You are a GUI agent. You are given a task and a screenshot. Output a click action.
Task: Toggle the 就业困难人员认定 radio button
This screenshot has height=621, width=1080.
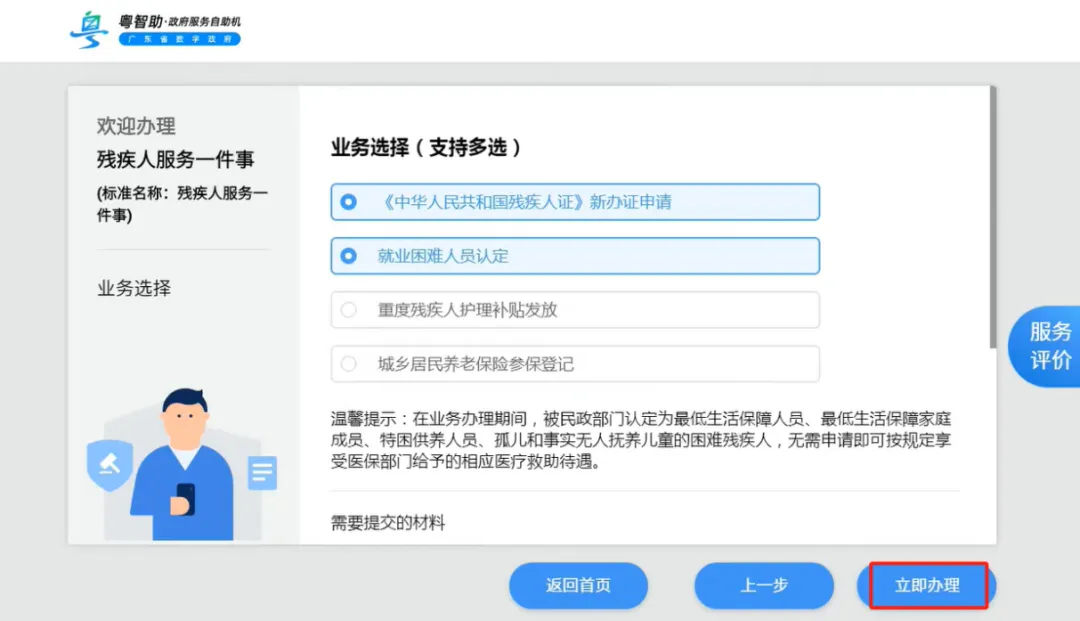point(349,256)
